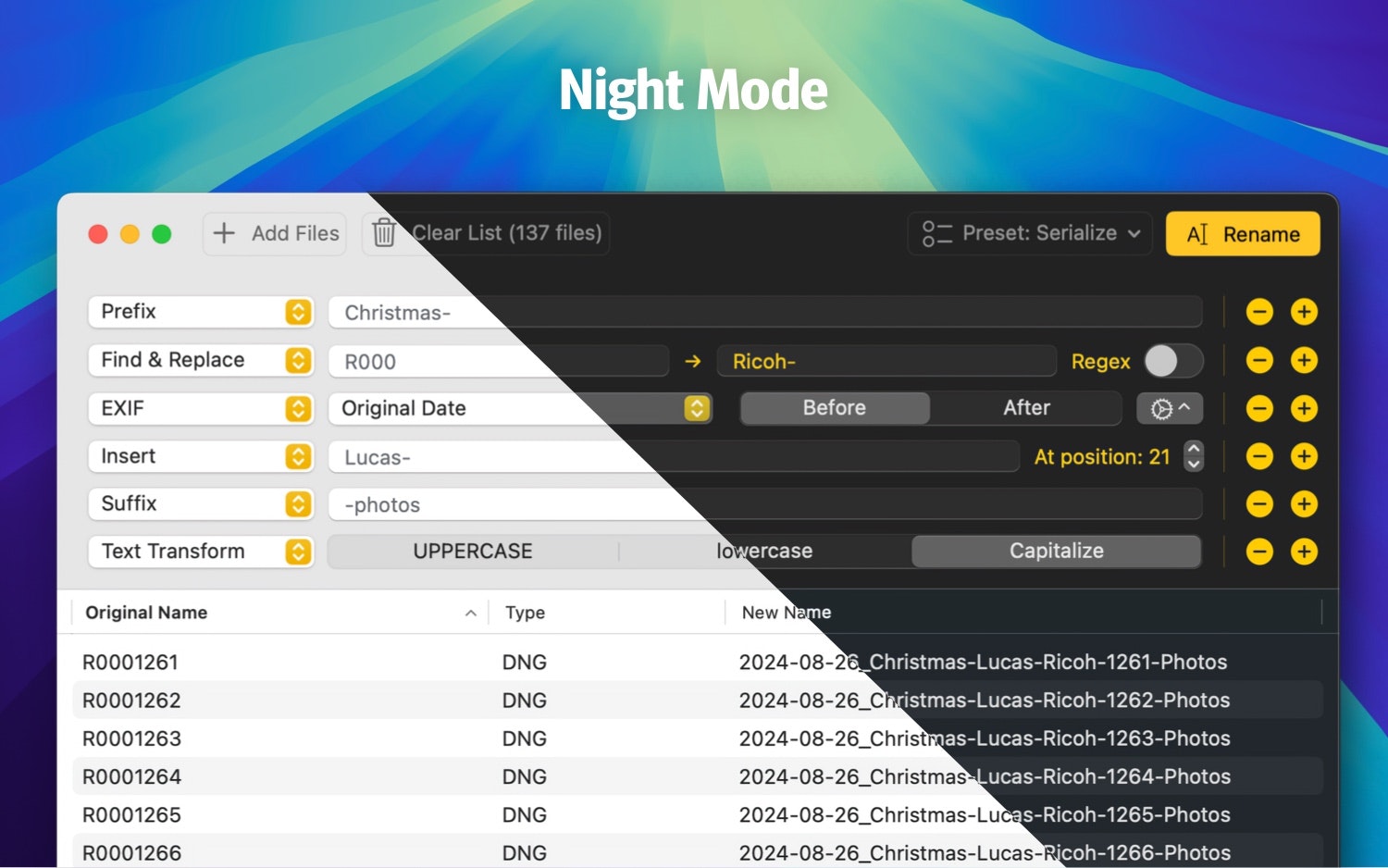Open the Prefix rule type dropdown

(x=201, y=312)
